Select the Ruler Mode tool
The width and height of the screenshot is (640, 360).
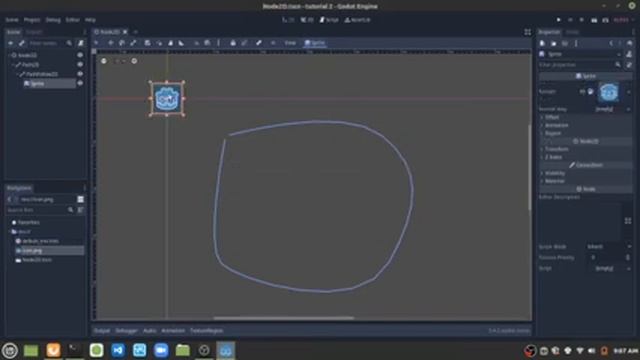pos(181,43)
